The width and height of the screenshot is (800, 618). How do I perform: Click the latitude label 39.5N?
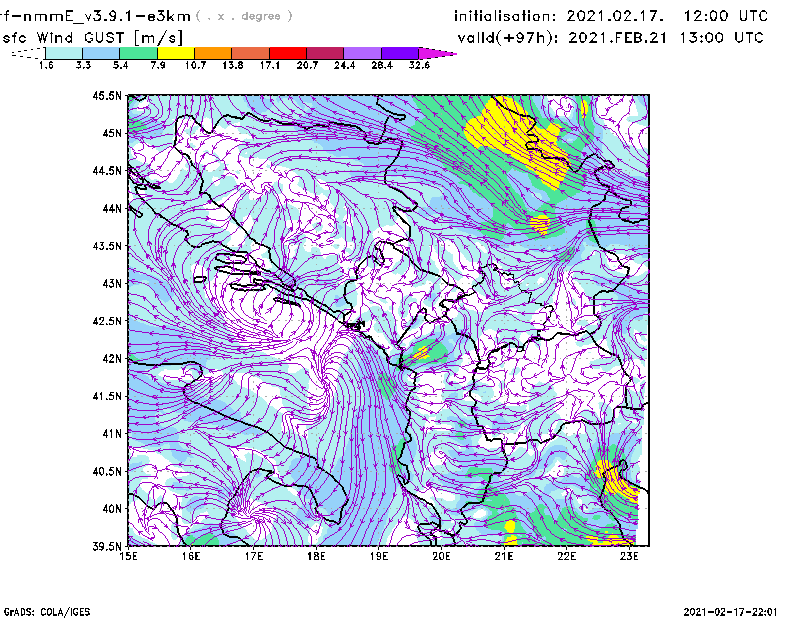107,547
